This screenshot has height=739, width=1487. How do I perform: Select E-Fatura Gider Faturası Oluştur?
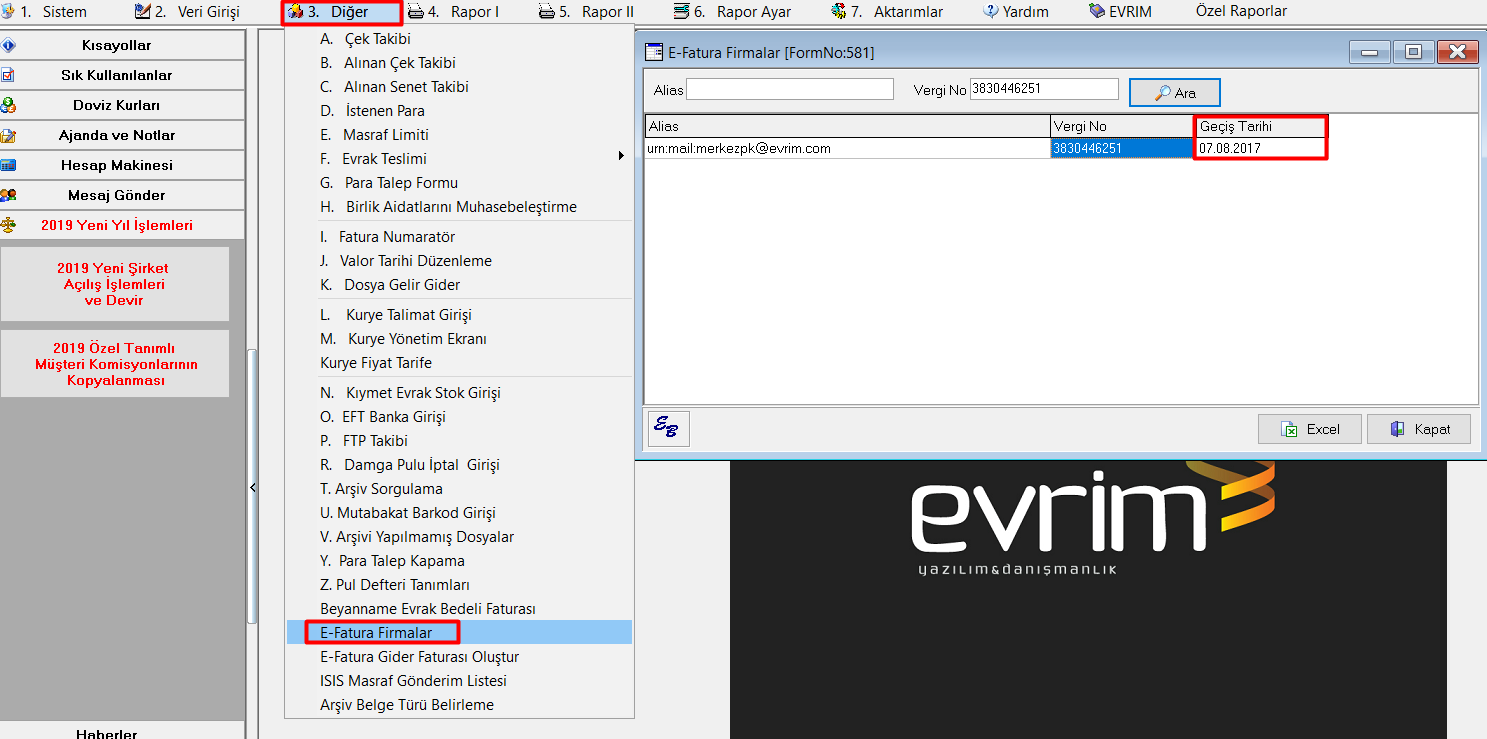[x=419, y=657]
